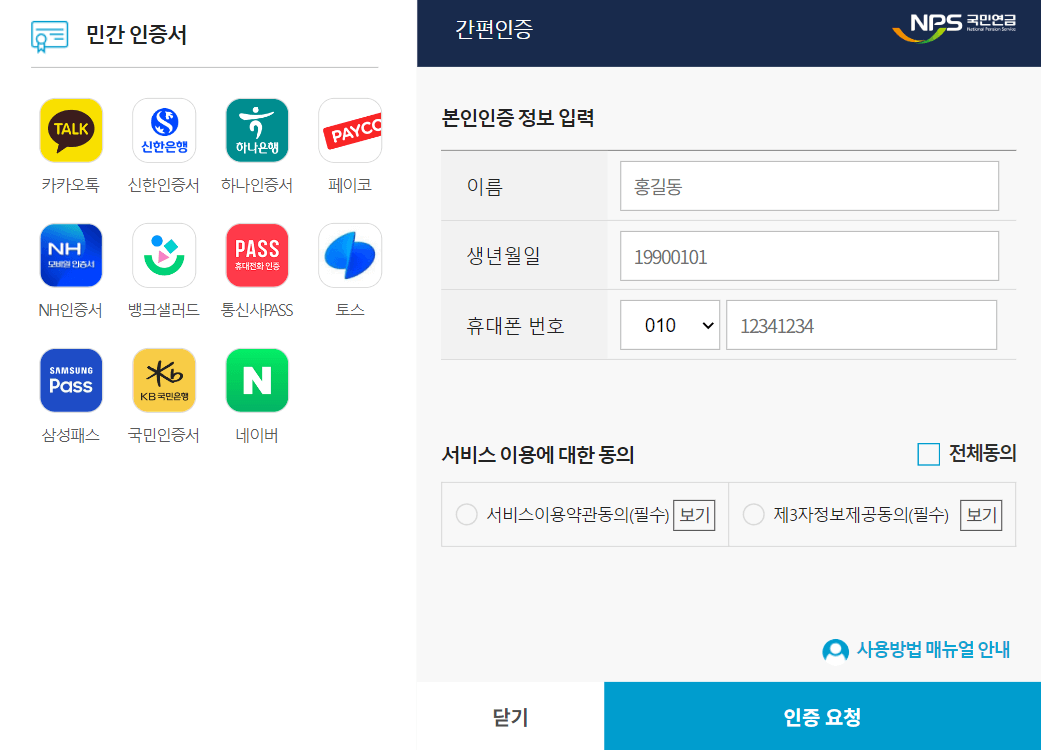Select the 서비스이용약관동의 radio button

click(x=466, y=514)
